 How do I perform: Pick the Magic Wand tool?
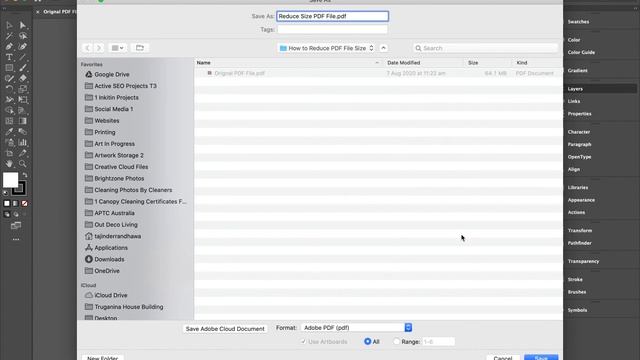click(x=9, y=36)
